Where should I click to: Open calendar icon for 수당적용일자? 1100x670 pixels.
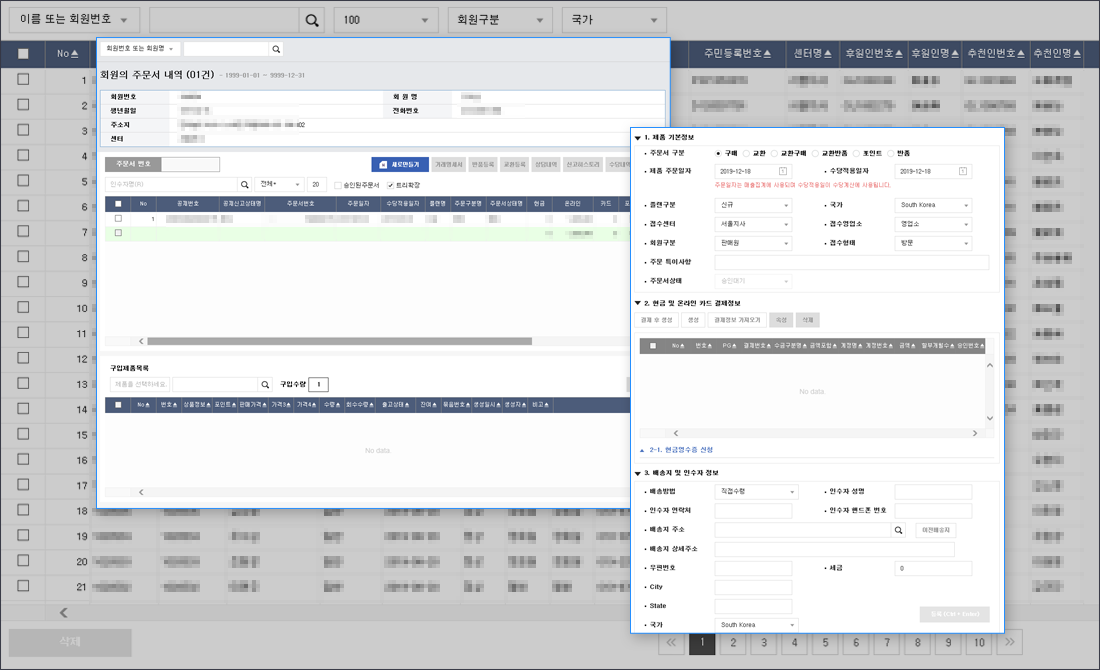963,172
